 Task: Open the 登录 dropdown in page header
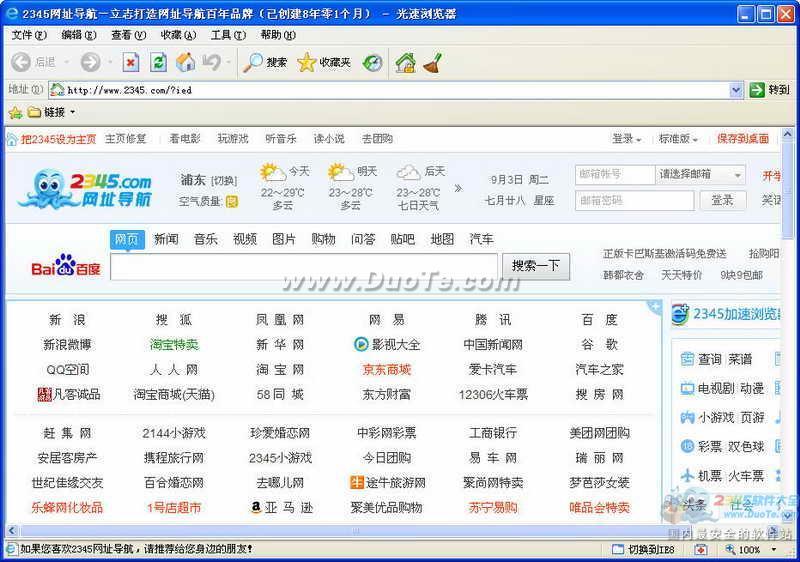click(x=627, y=139)
